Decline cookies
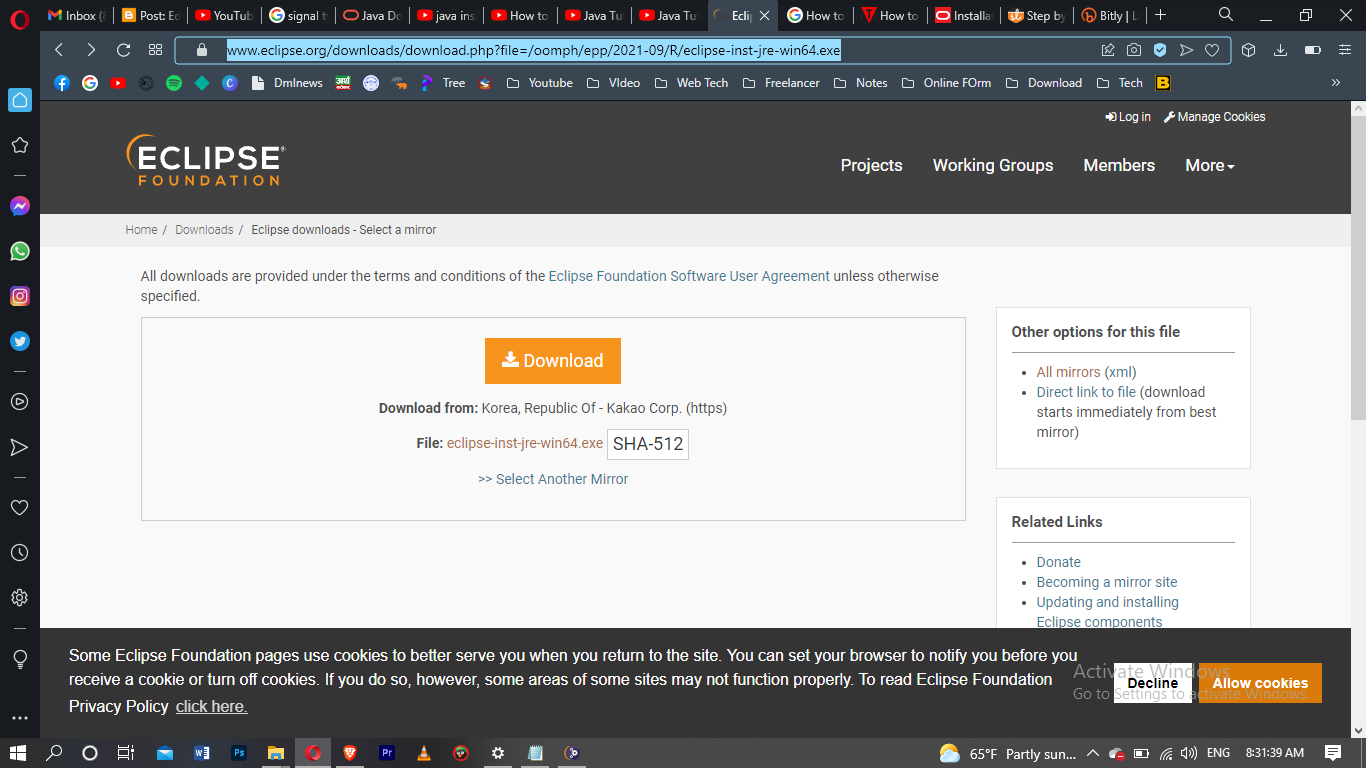The width and height of the screenshot is (1366, 768). click(x=1152, y=683)
